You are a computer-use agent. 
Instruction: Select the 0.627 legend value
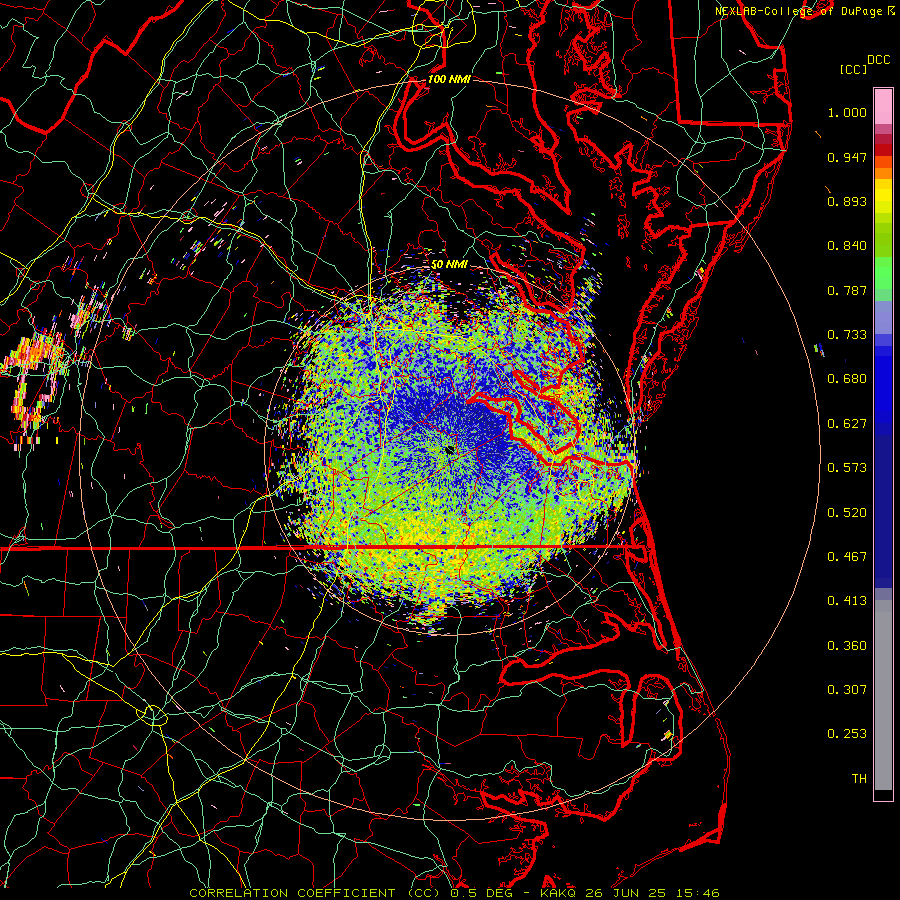[x=847, y=424]
